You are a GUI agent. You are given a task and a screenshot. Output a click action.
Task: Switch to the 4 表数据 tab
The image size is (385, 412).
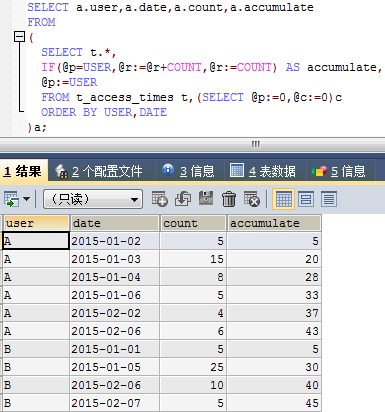coord(264,171)
